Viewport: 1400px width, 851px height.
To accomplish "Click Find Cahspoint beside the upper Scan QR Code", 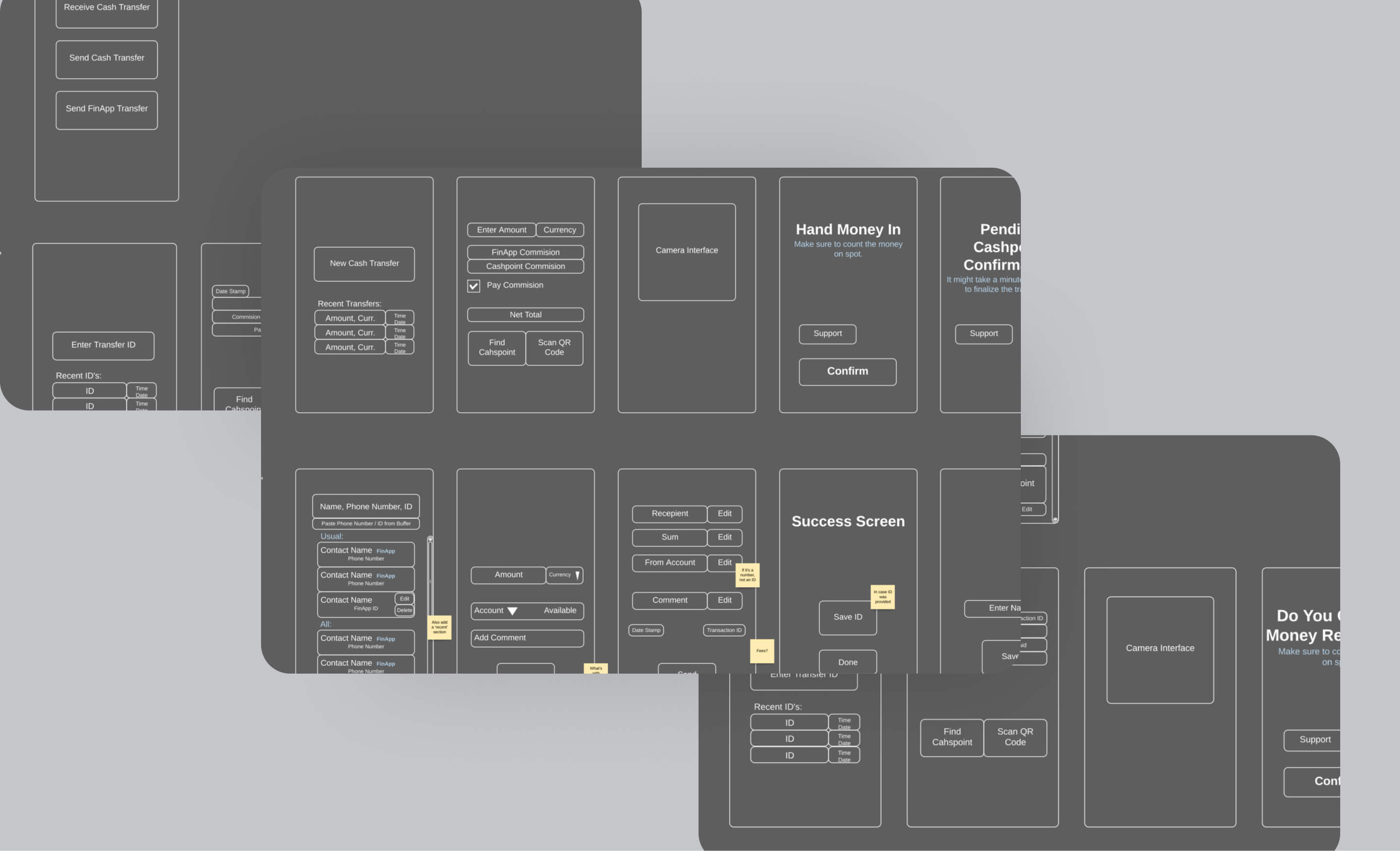I will pos(497,347).
